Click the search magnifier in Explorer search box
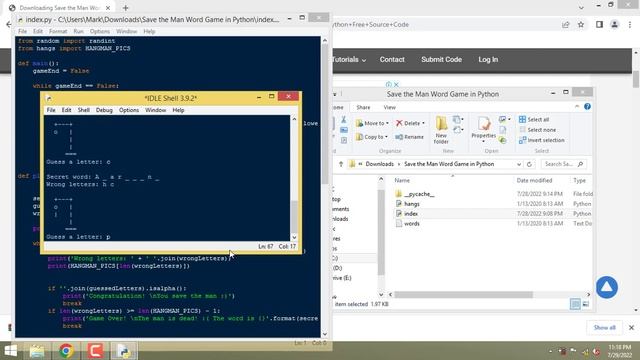 click(x=580, y=164)
